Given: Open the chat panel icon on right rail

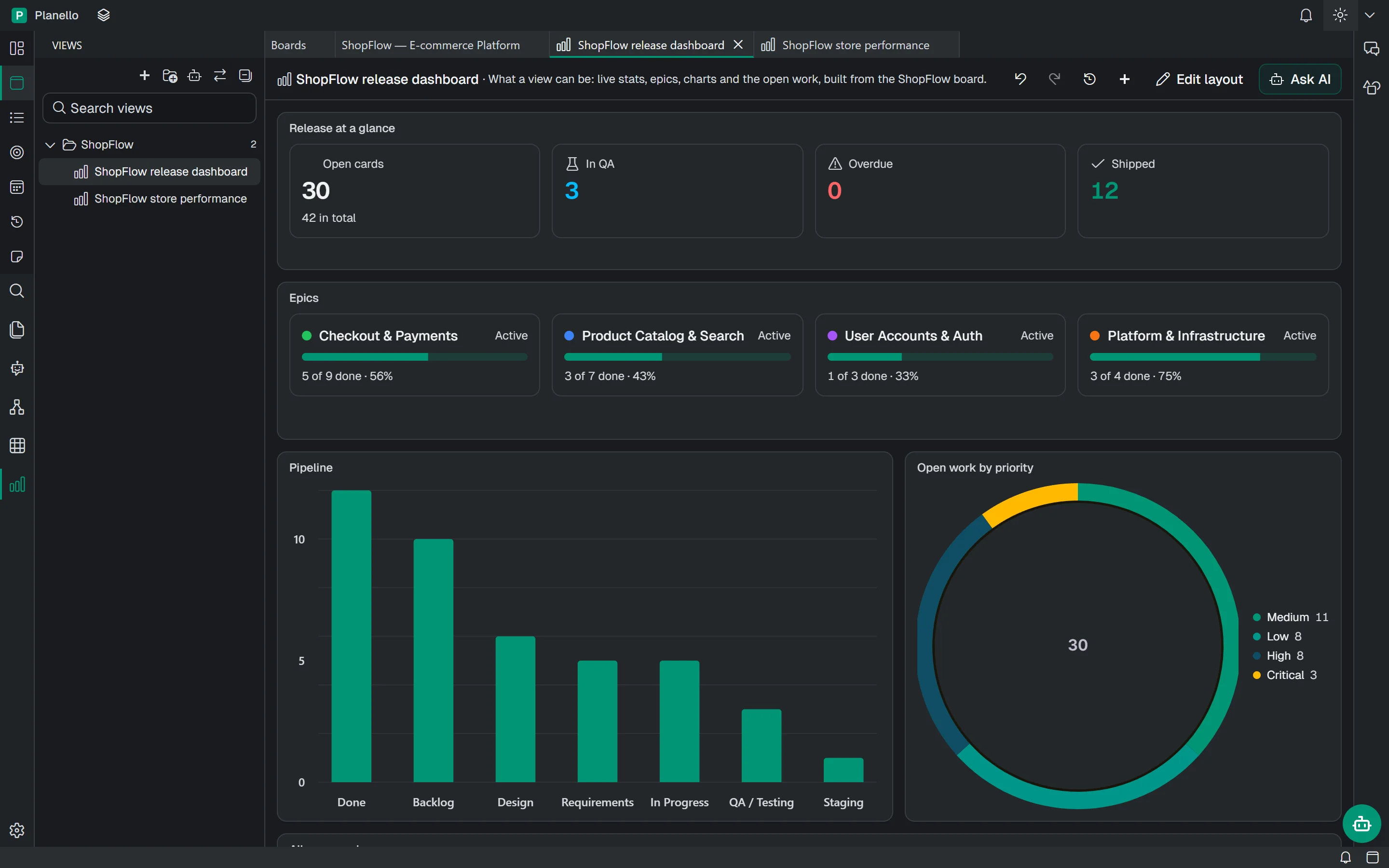Looking at the screenshot, I should click(x=1371, y=49).
